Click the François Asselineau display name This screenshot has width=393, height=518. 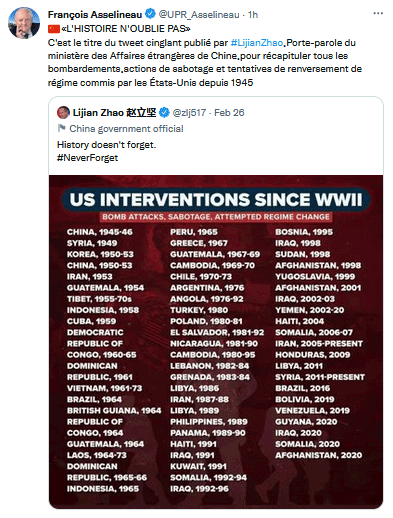click(95, 15)
